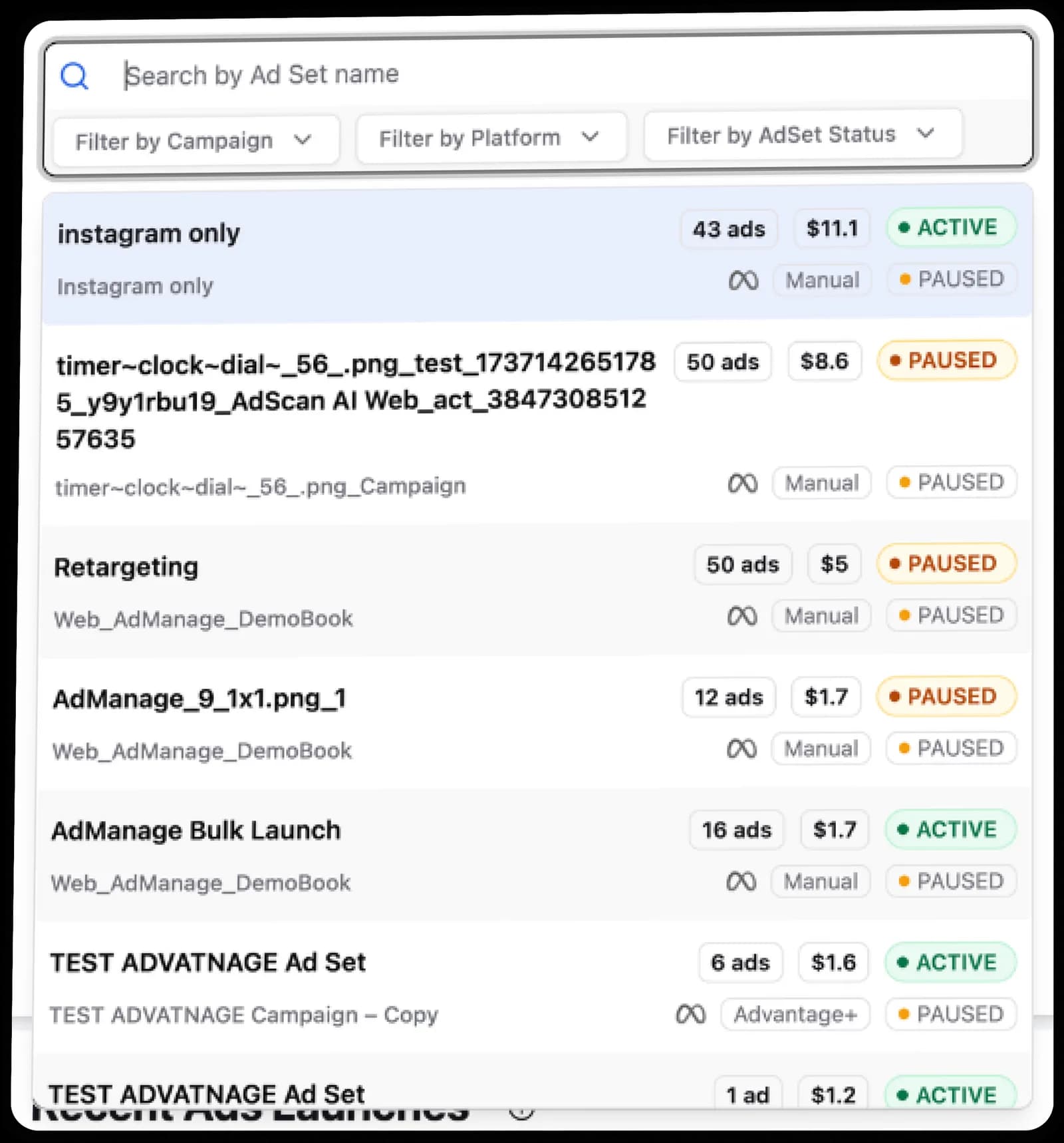Viewport: 1064px width, 1143px height.
Task: Click ACTIVE status on AdManage Bulk Launch row
Action: click(950, 829)
